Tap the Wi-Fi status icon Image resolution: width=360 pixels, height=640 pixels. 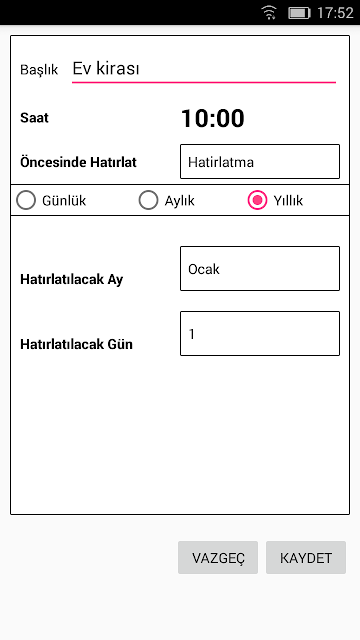click(269, 13)
